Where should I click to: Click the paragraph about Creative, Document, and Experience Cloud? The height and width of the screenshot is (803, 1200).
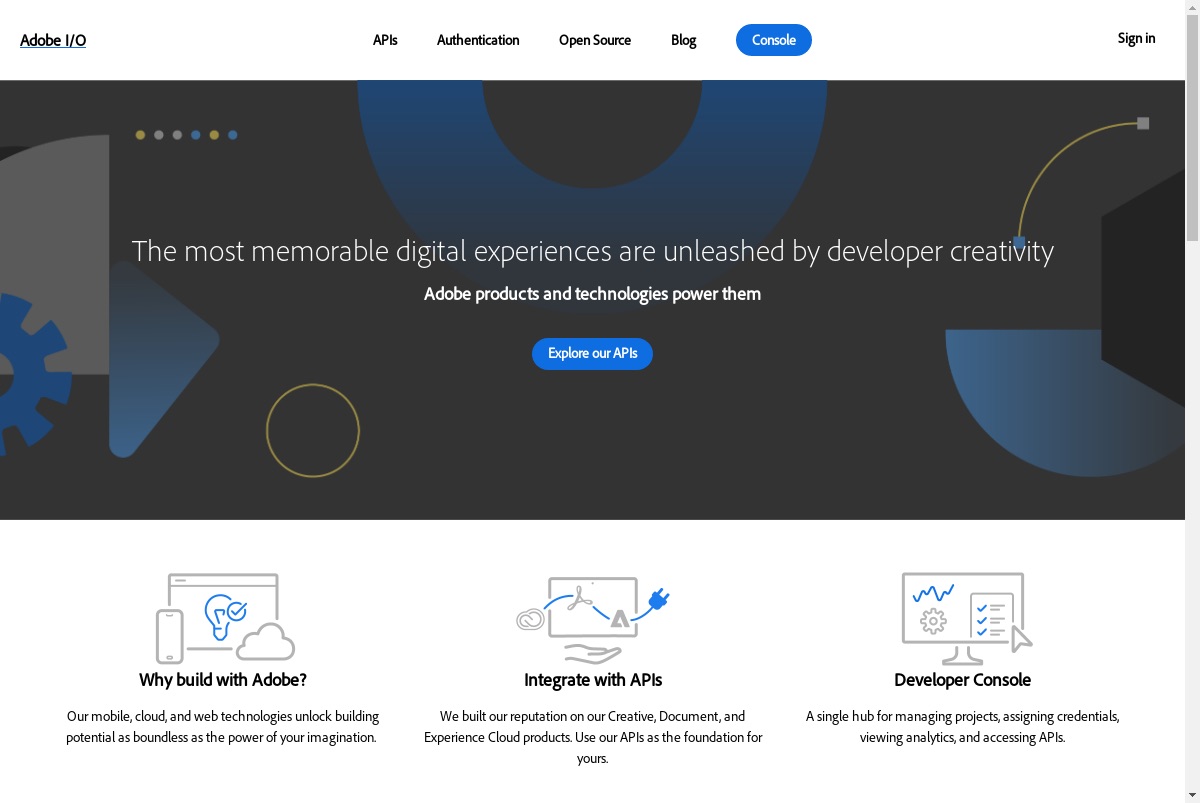[593, 737]
